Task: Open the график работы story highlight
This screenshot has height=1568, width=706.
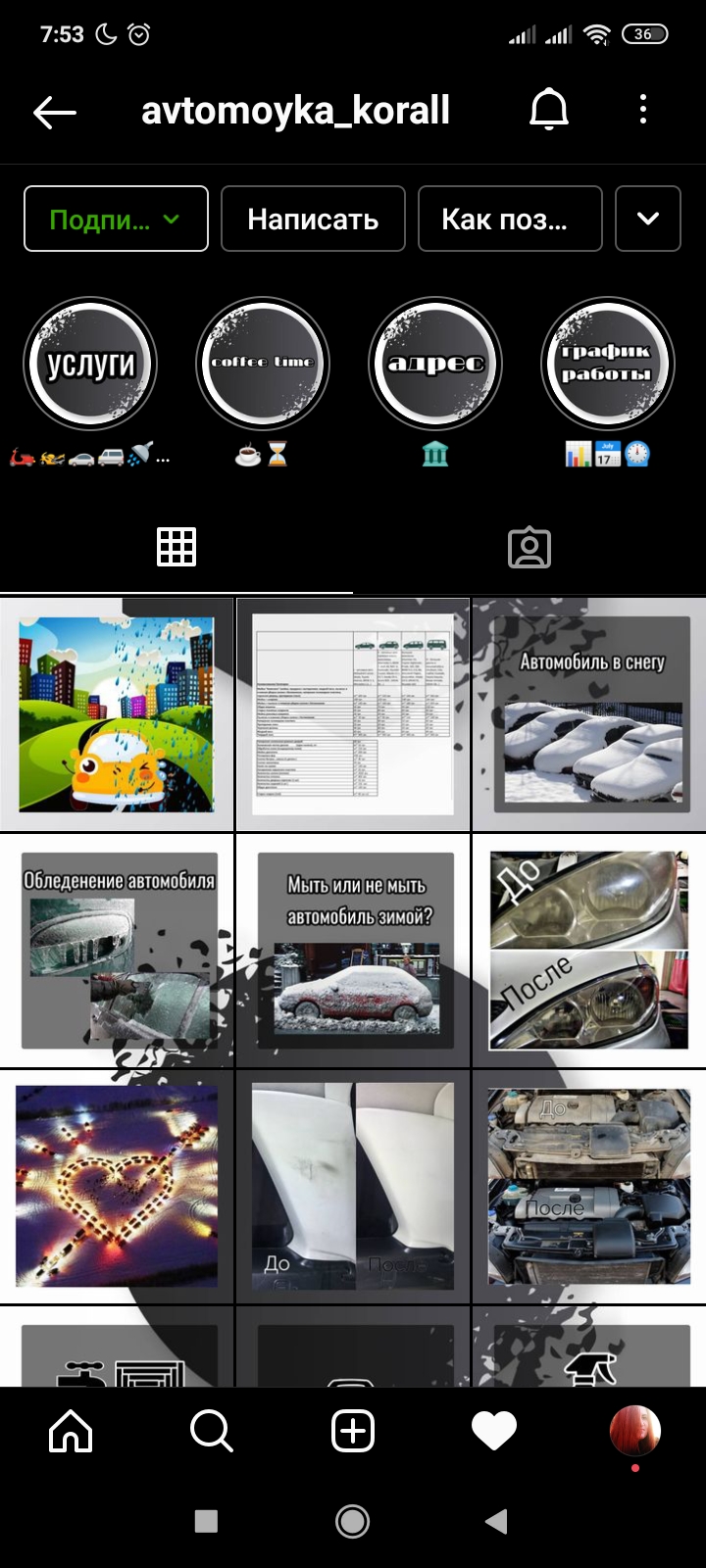Action: point(608,365)
